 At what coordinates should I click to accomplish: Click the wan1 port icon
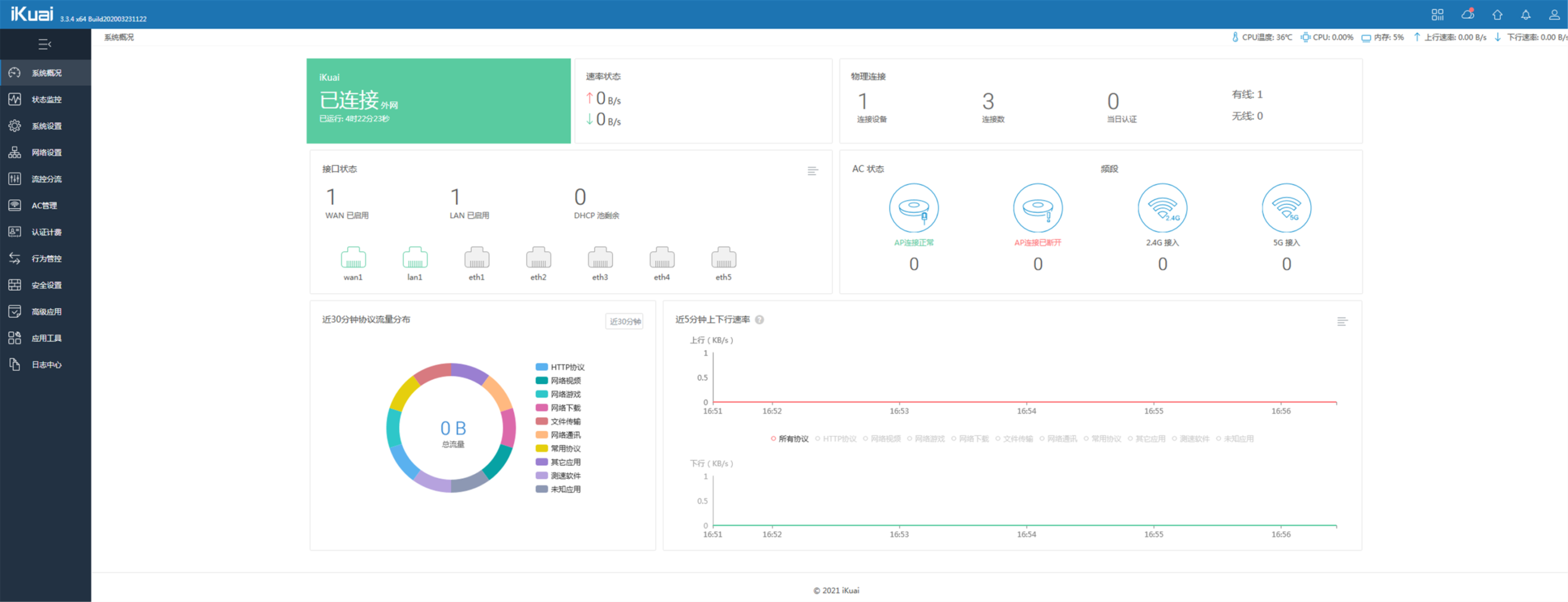(353, 258)
